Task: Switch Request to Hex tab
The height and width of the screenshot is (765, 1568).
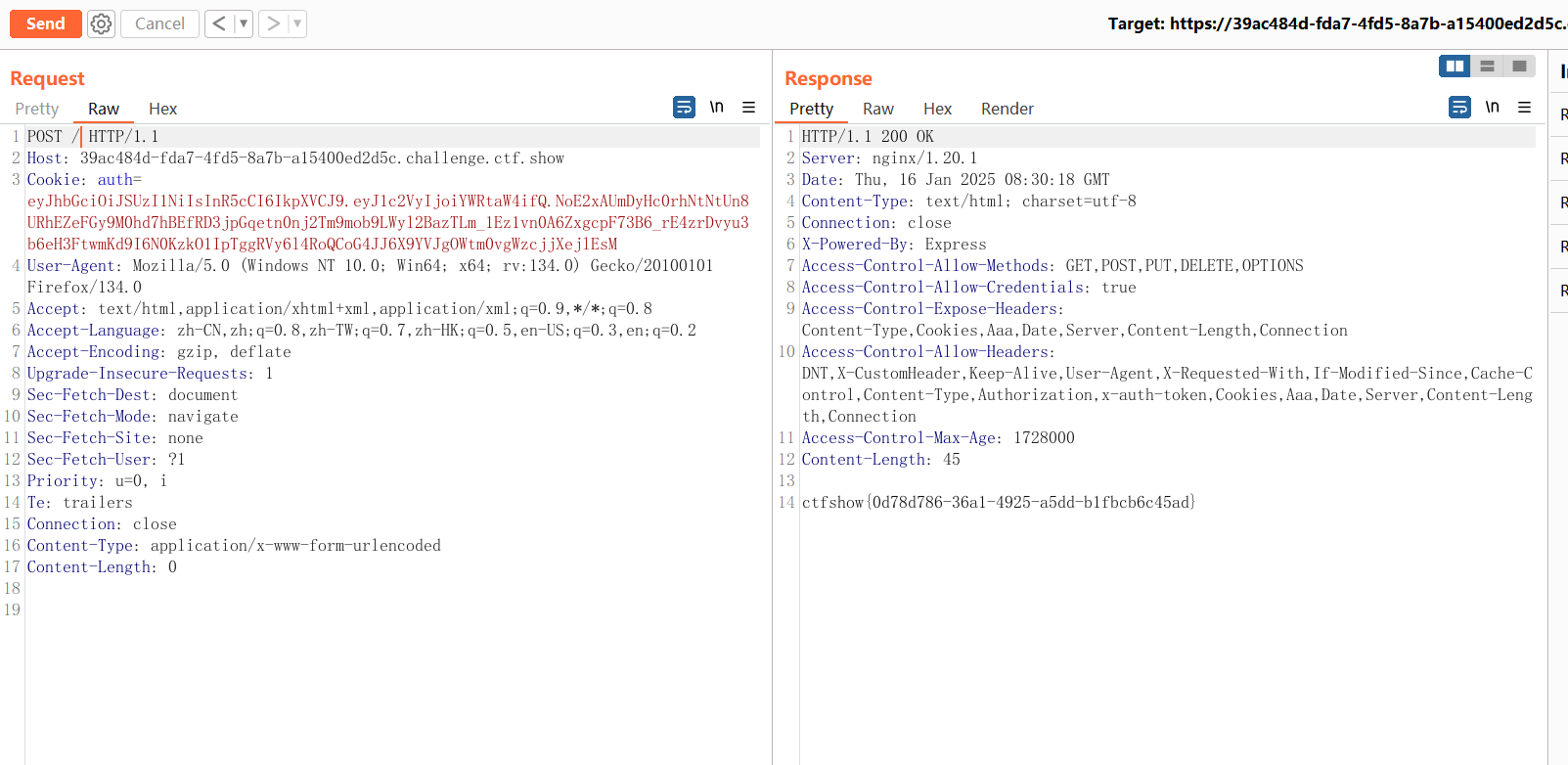Action: (162, 109)
